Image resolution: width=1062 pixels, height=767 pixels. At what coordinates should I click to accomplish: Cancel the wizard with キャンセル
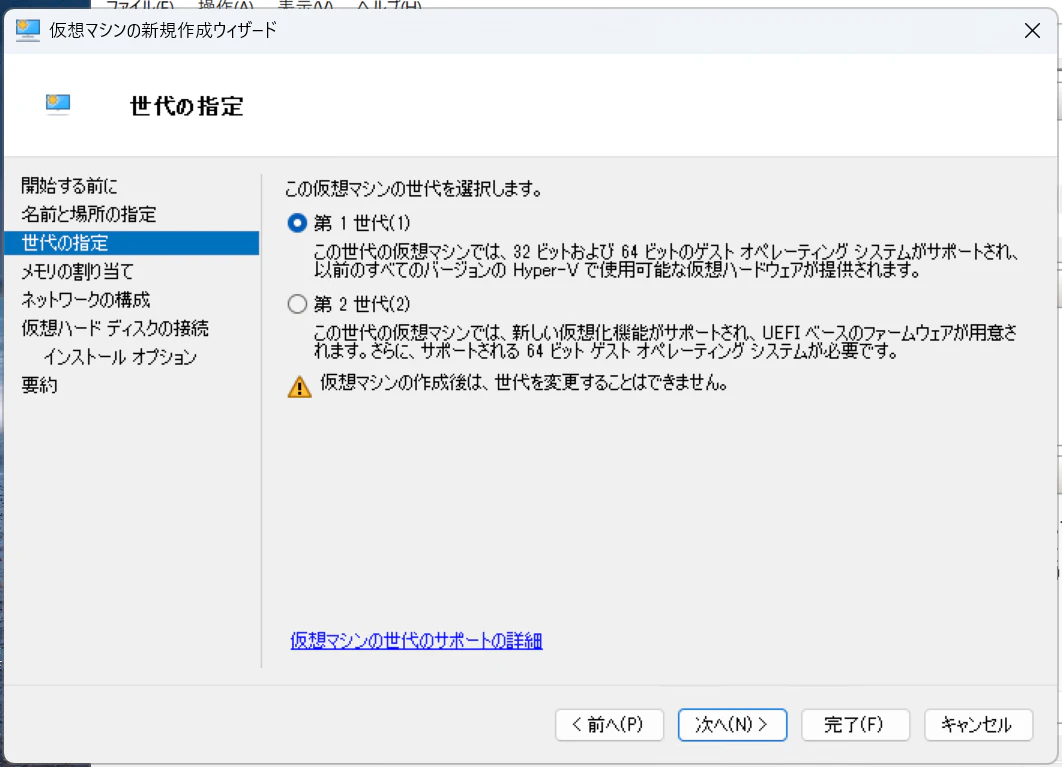(x=978, y=724)
